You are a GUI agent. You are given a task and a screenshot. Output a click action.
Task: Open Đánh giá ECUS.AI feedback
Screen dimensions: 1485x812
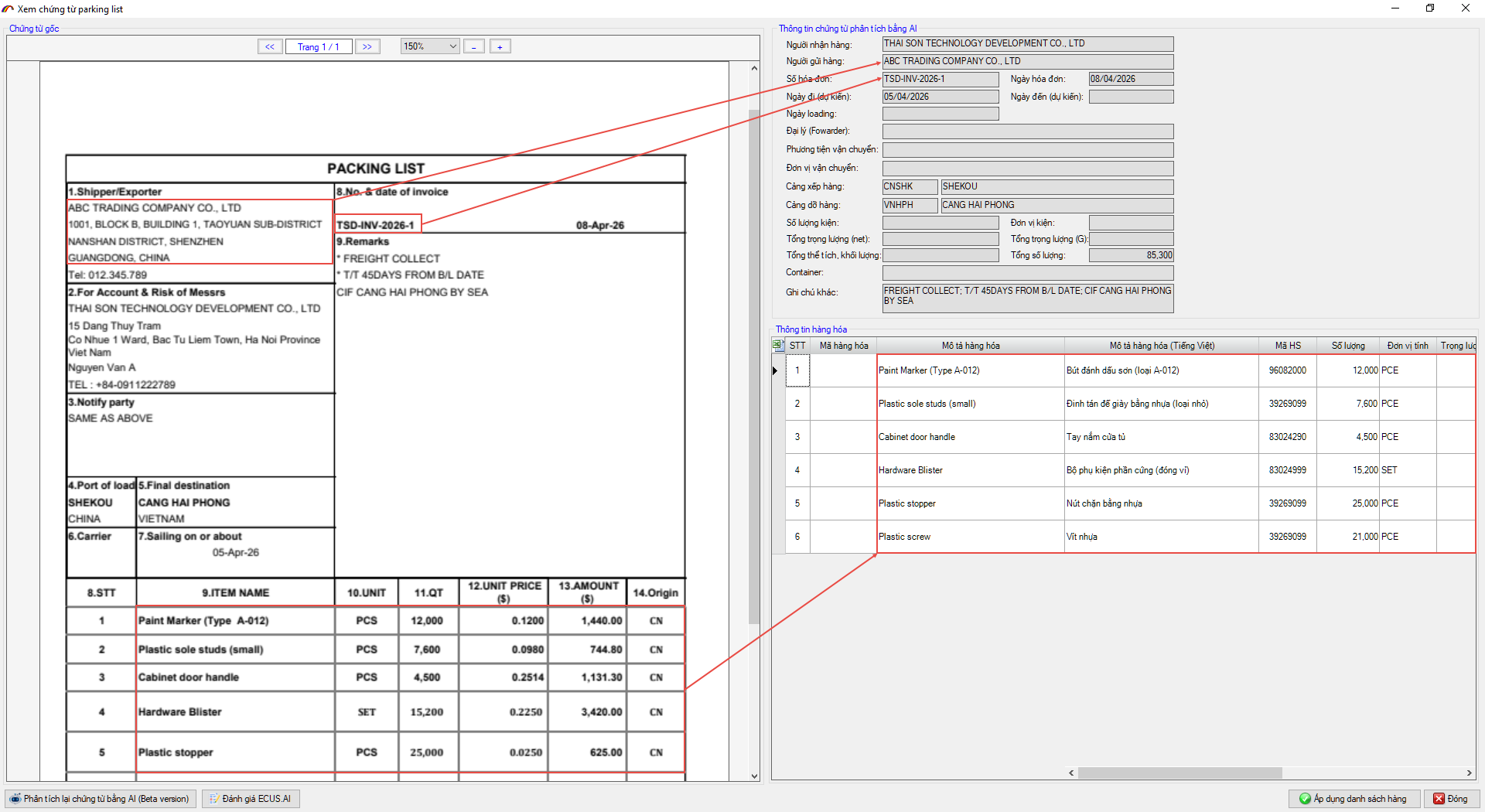[x=251, y=799]
